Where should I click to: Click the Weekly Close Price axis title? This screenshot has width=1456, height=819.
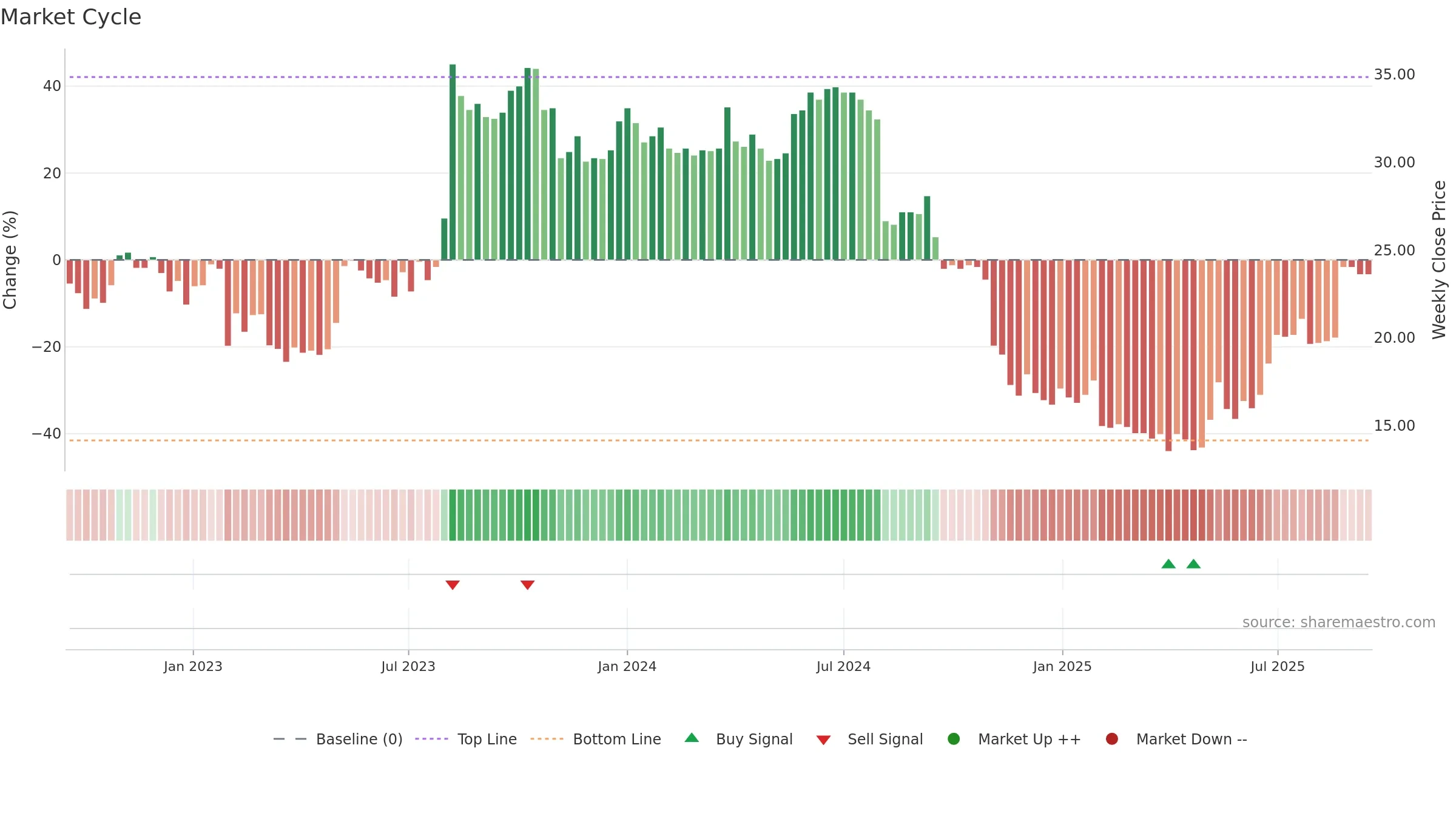click(1439, 260)
